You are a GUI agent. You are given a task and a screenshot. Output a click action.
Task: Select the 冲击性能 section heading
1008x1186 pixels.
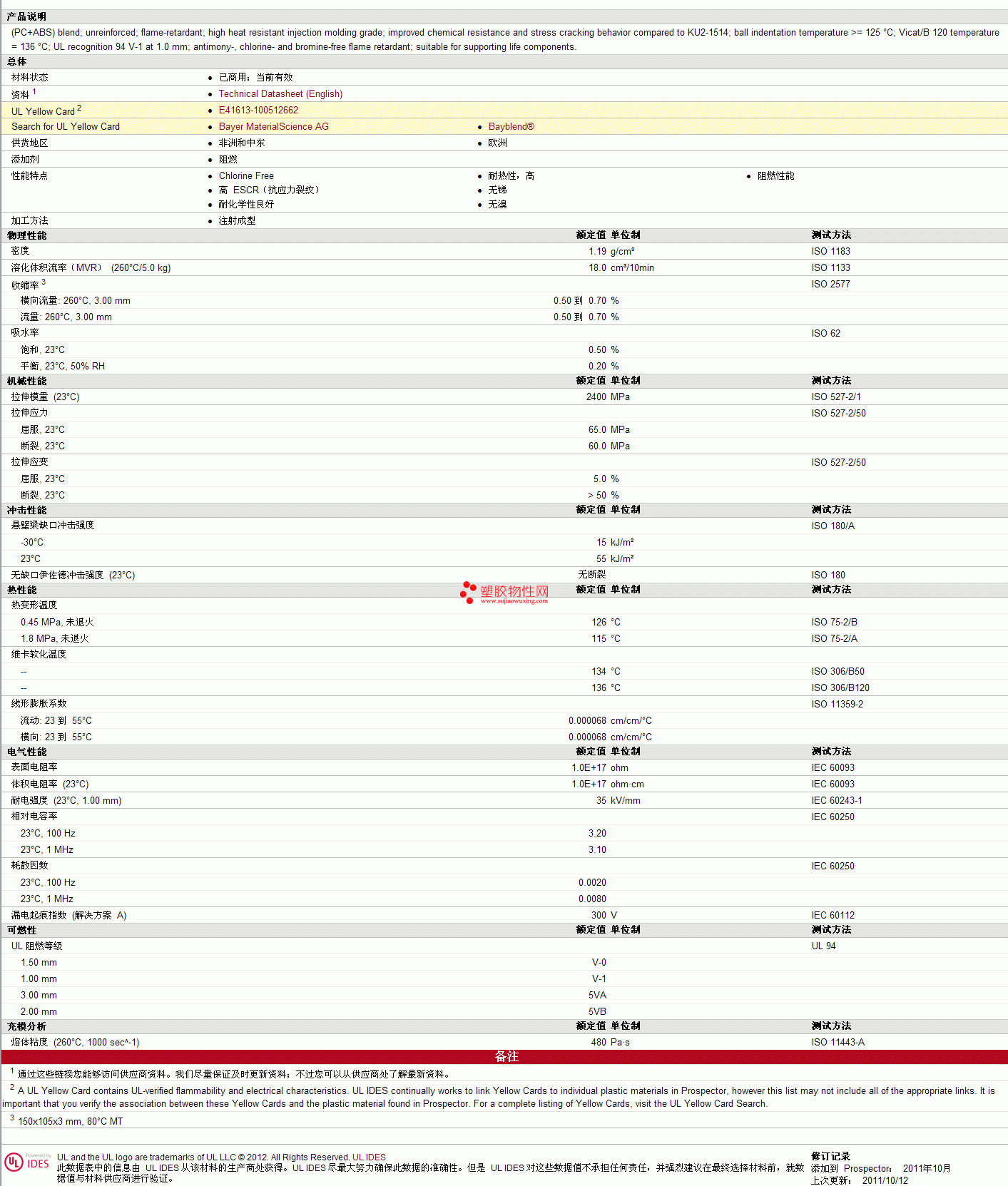[26, 510]
